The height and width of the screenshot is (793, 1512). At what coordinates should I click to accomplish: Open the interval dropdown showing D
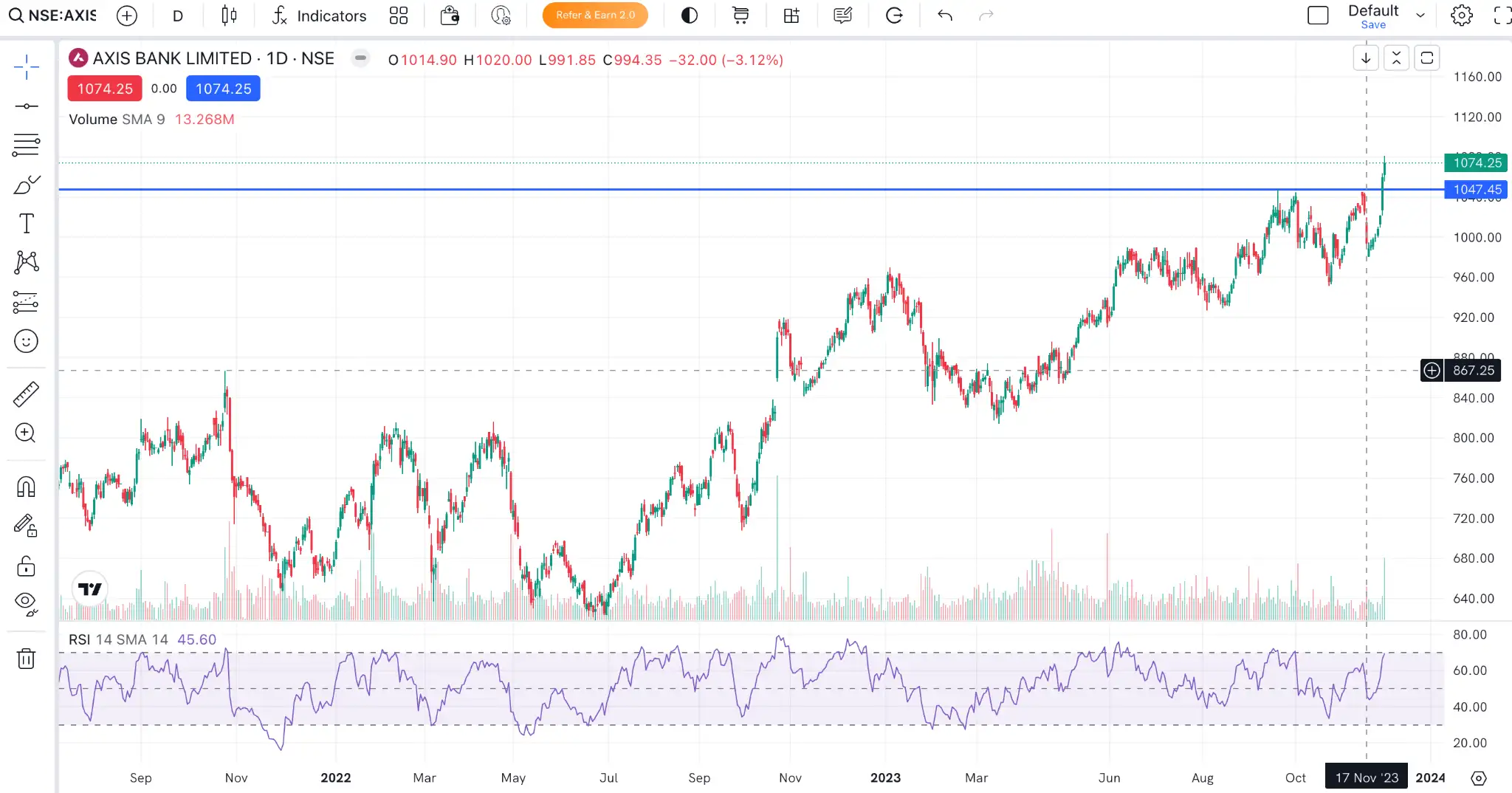click(177, 16)
